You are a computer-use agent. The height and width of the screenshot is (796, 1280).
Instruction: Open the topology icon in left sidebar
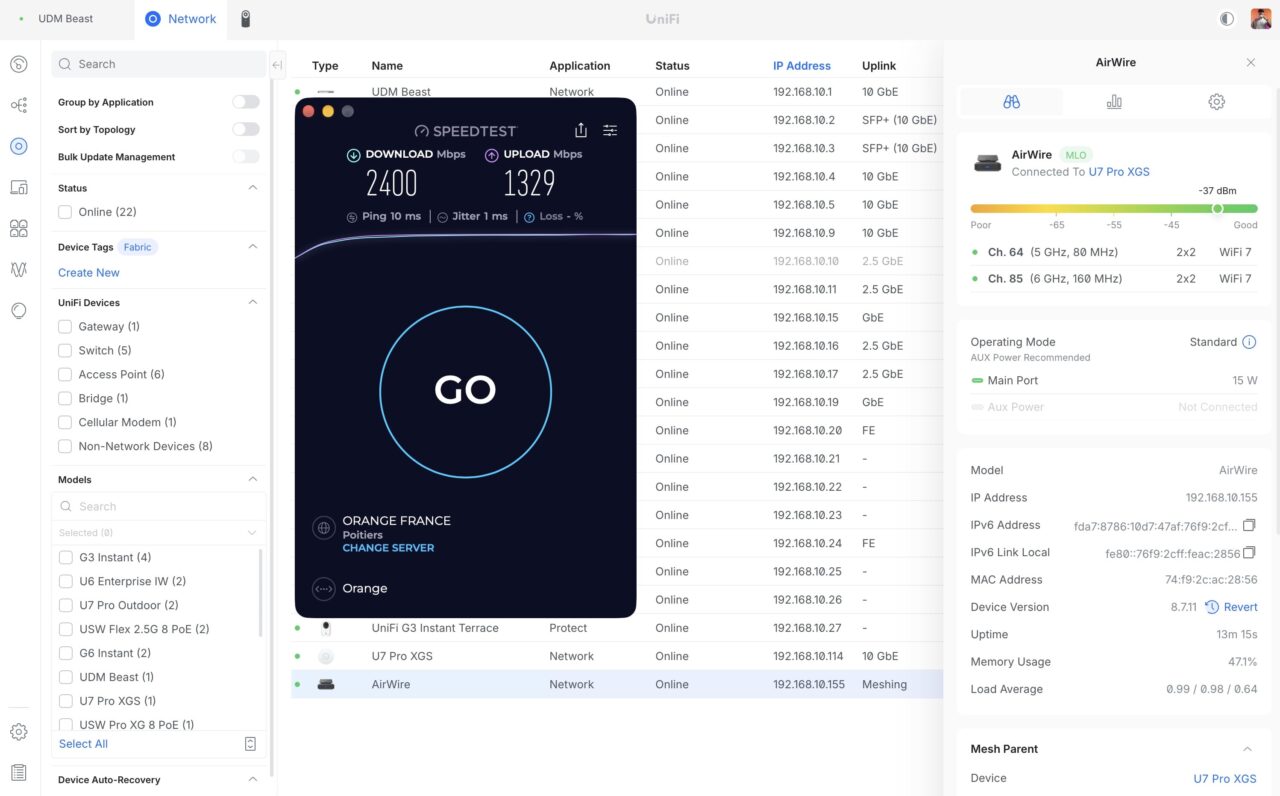[19, 105]
